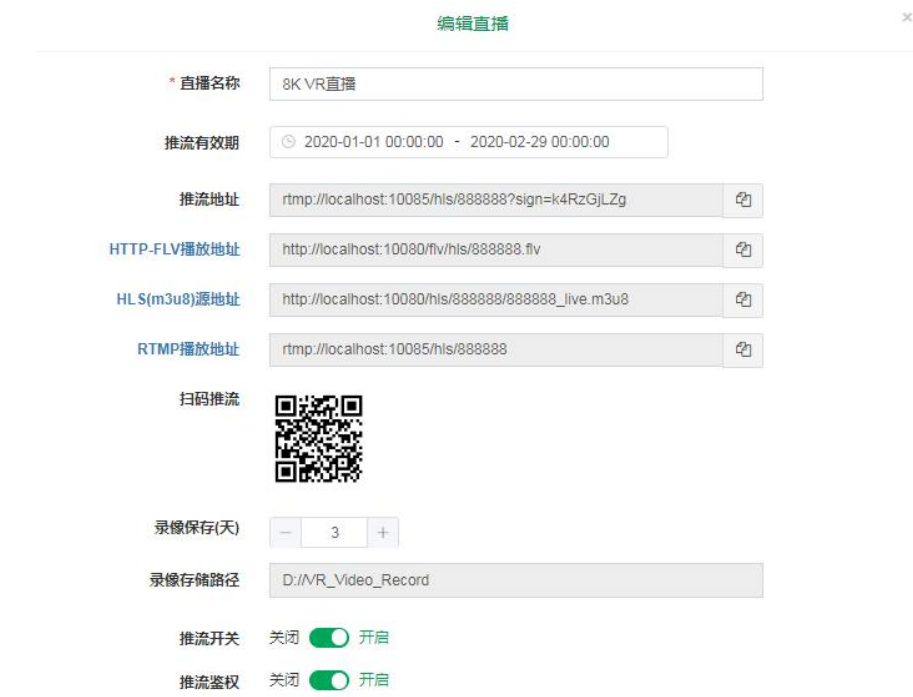Click the 推流开关 label

210,639
